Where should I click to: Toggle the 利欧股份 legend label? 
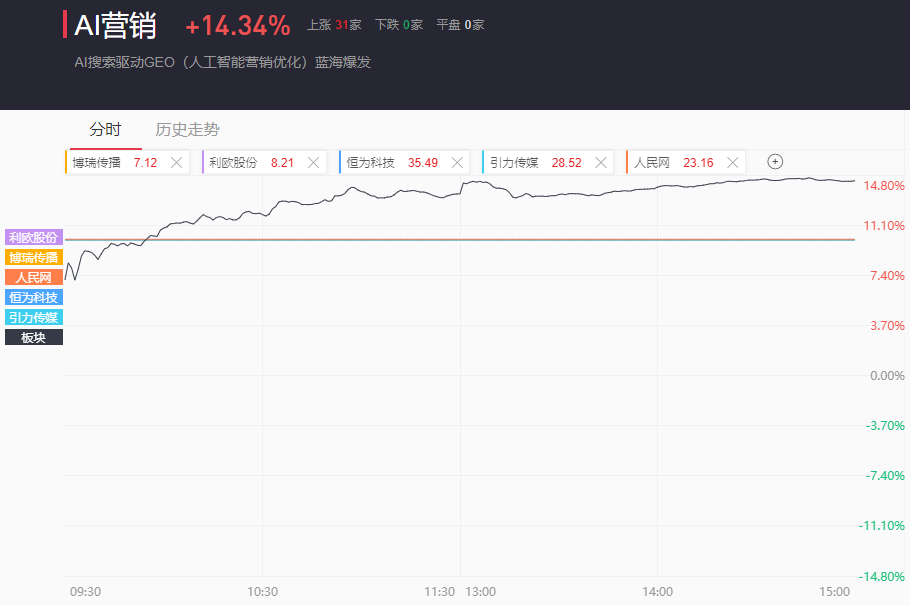tap(34, 237)
